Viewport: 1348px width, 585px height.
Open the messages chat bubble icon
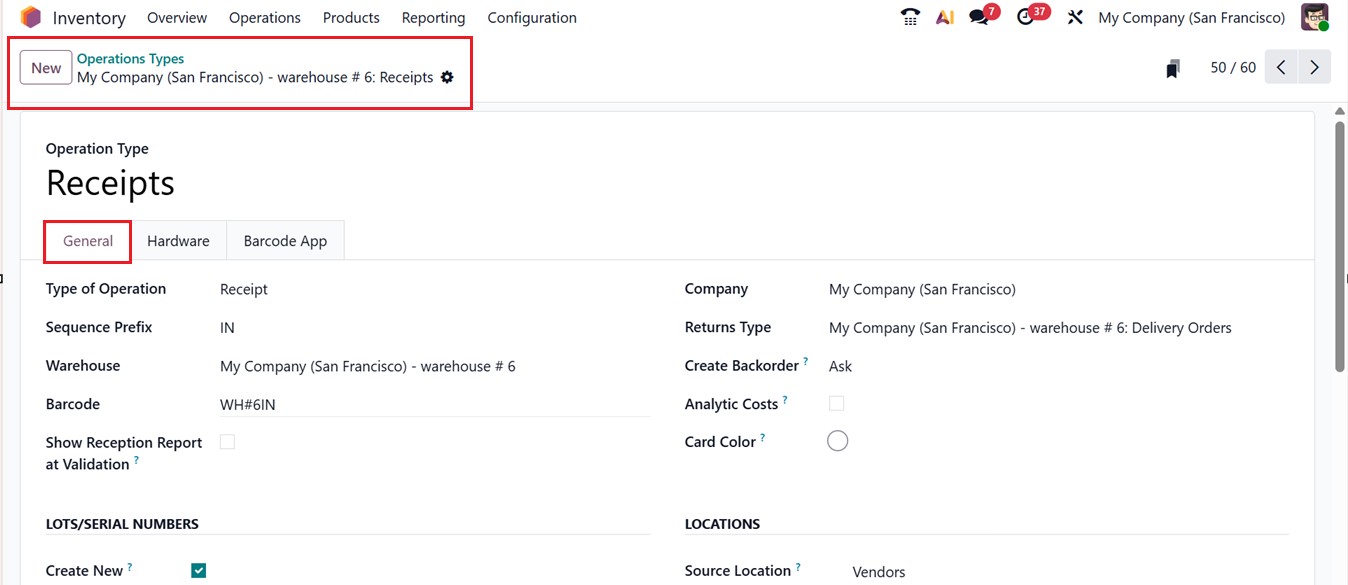click(980, 17)
